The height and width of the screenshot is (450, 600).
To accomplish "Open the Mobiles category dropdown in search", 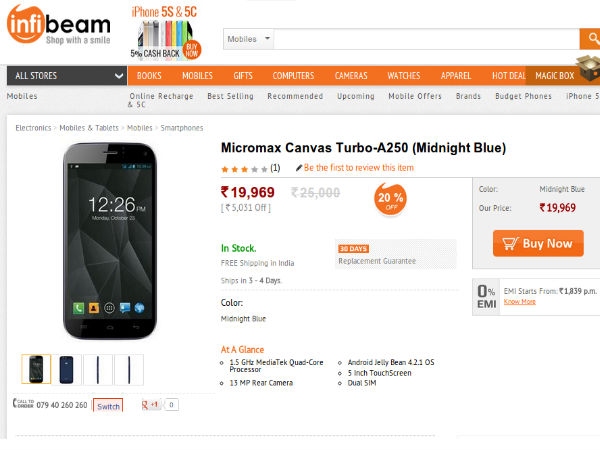I will (249, 39).
